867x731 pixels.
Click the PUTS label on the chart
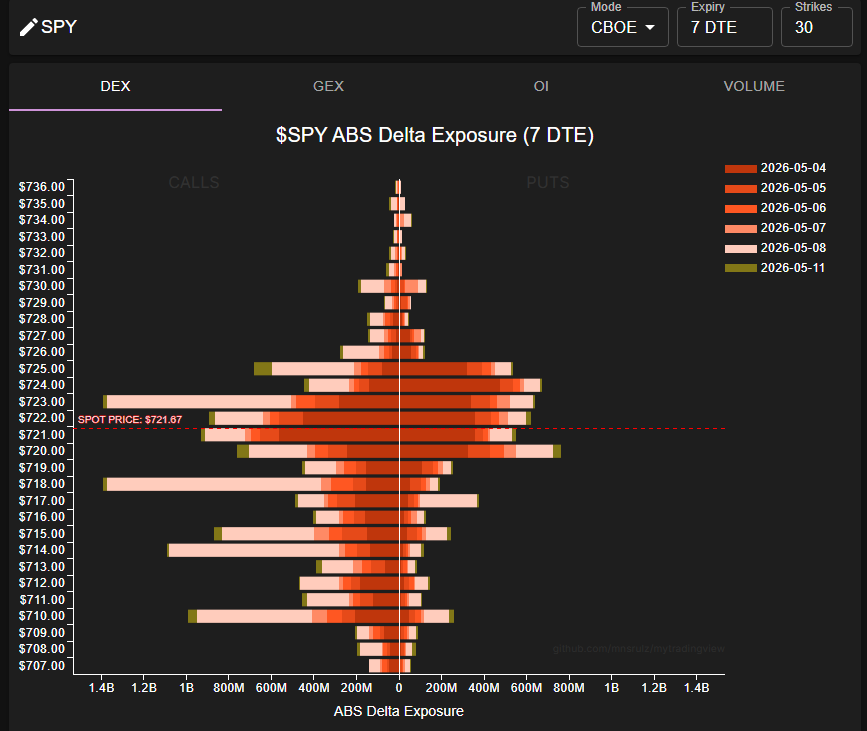tap(548, 182)
